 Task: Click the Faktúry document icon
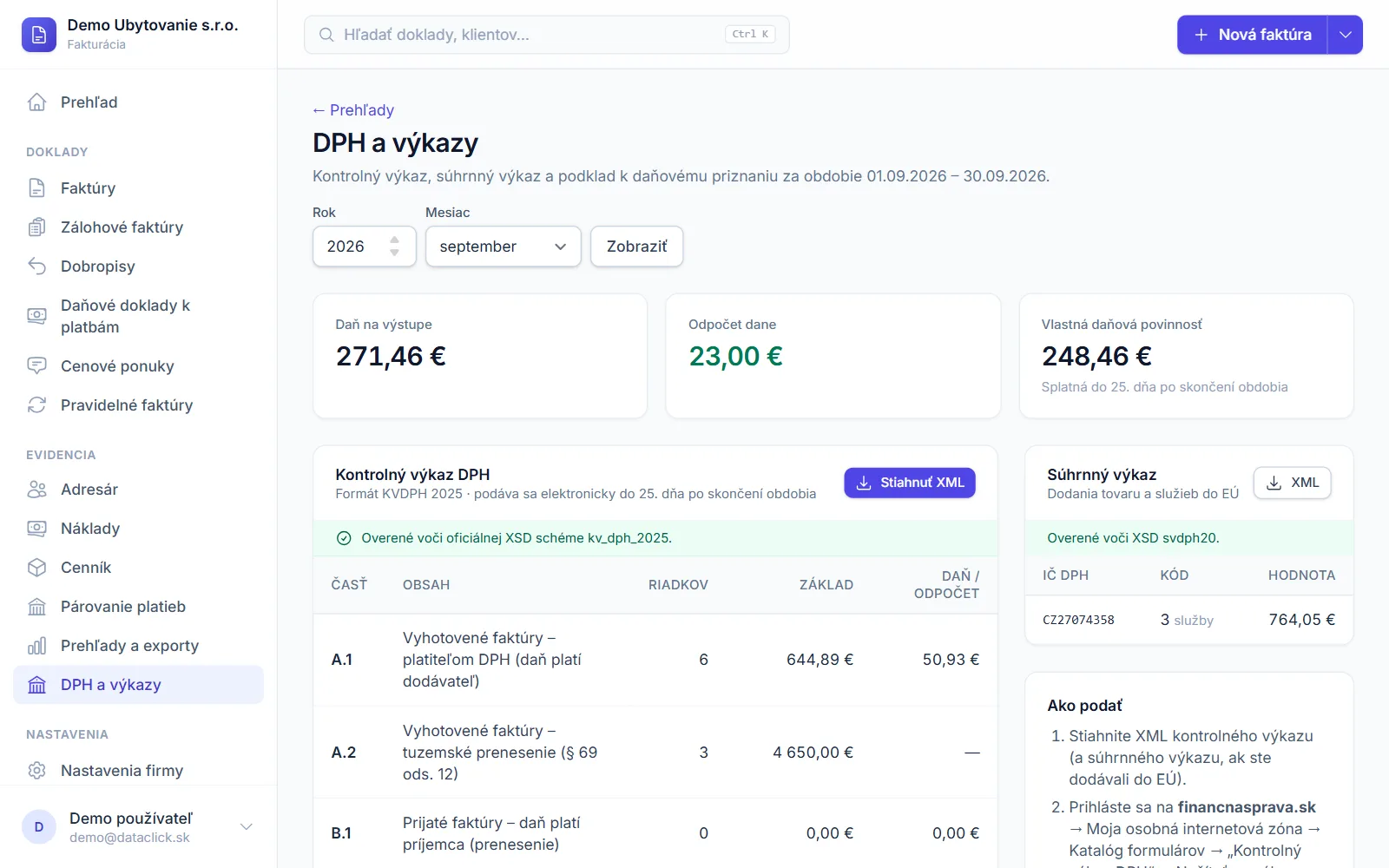36,188
